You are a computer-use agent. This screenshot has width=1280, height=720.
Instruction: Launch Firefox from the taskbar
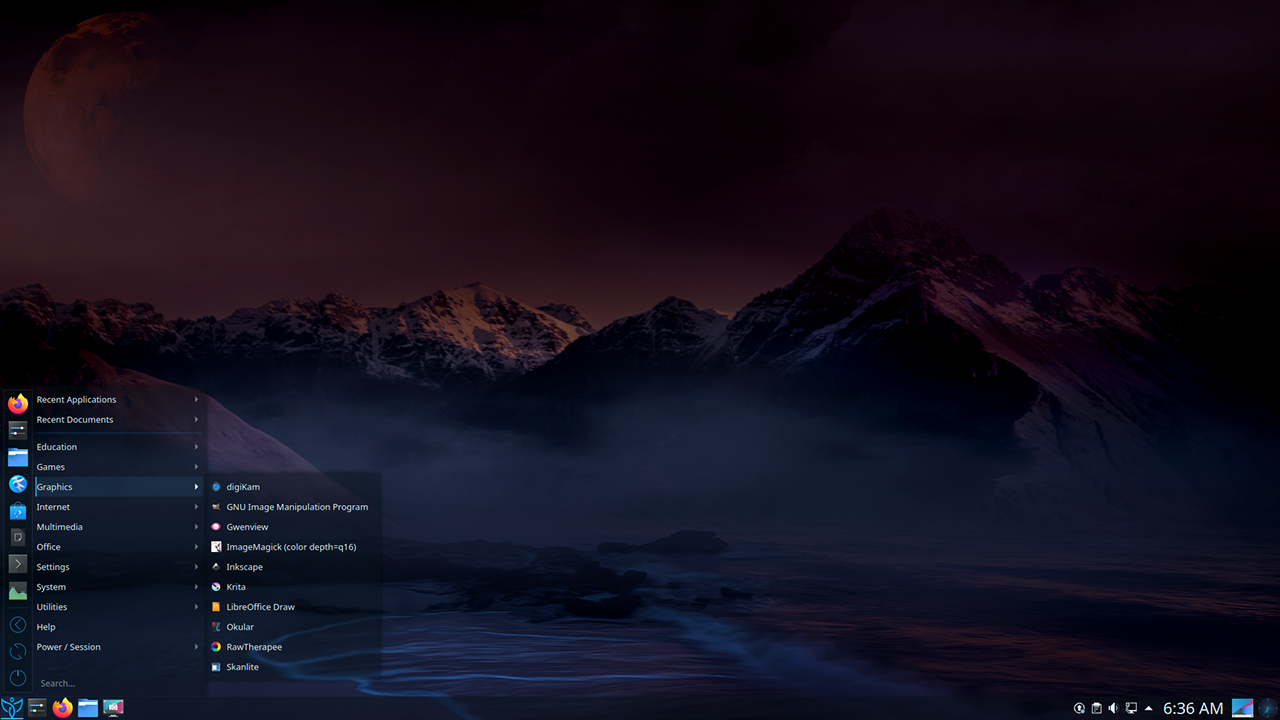(63, 708)
